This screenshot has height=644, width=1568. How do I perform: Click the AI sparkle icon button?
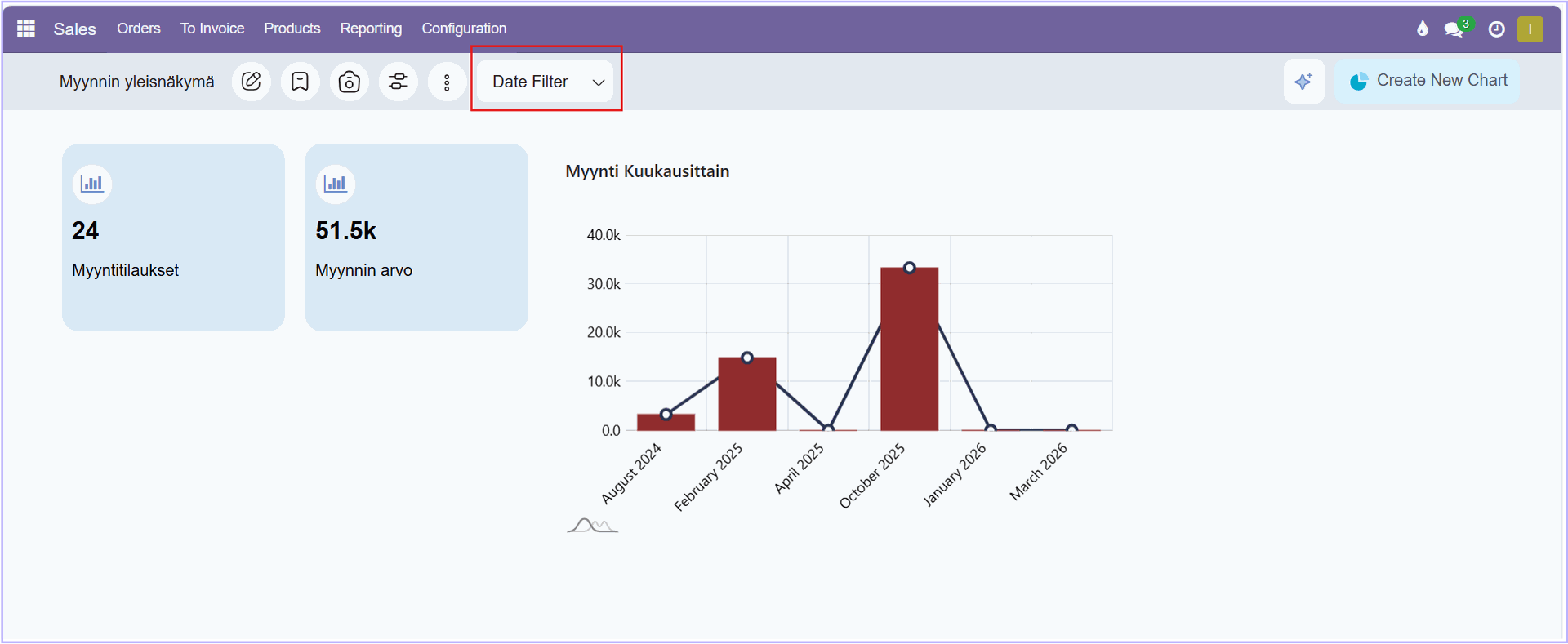[1303, 81]
